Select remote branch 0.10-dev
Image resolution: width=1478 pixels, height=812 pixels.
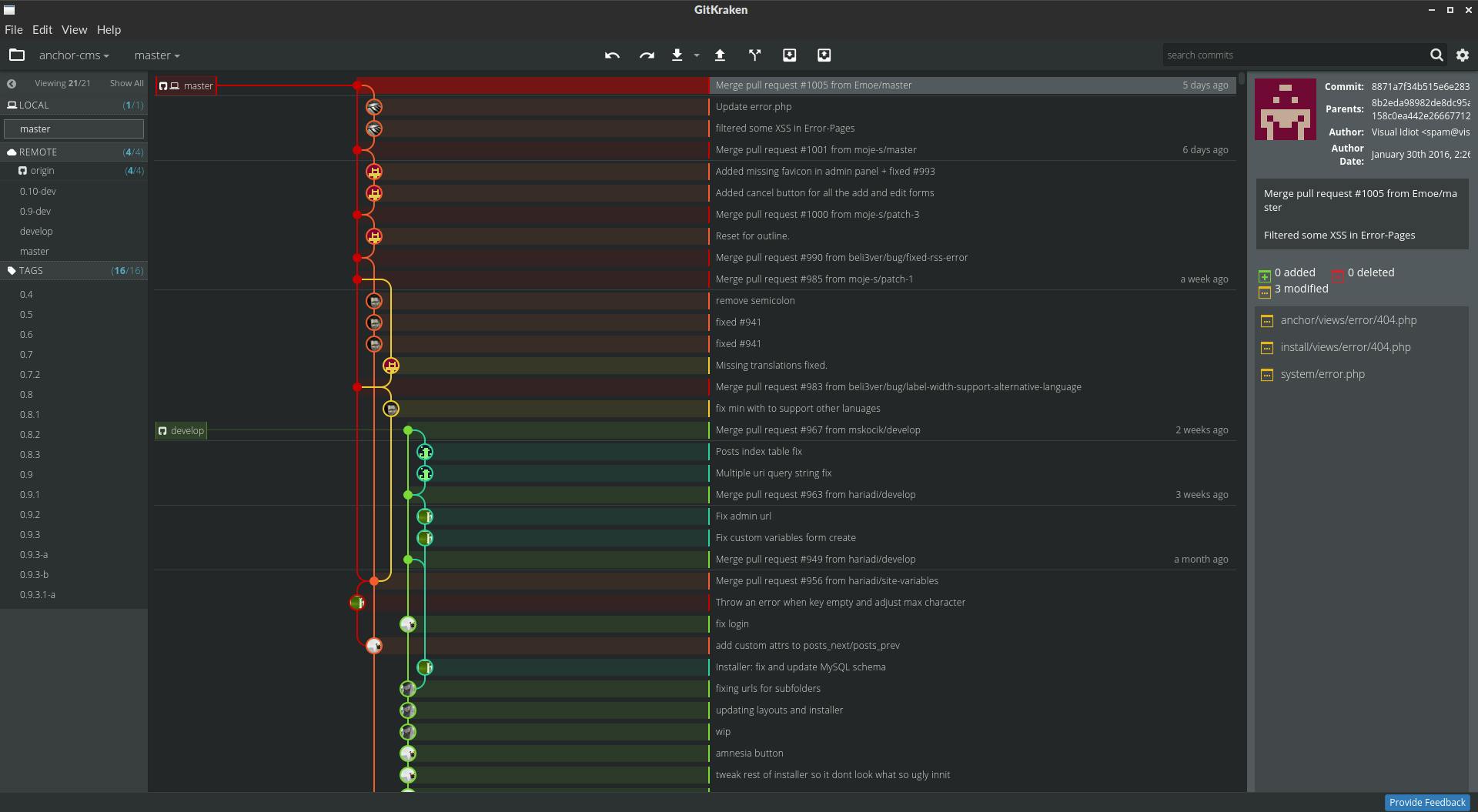point(38,191)
